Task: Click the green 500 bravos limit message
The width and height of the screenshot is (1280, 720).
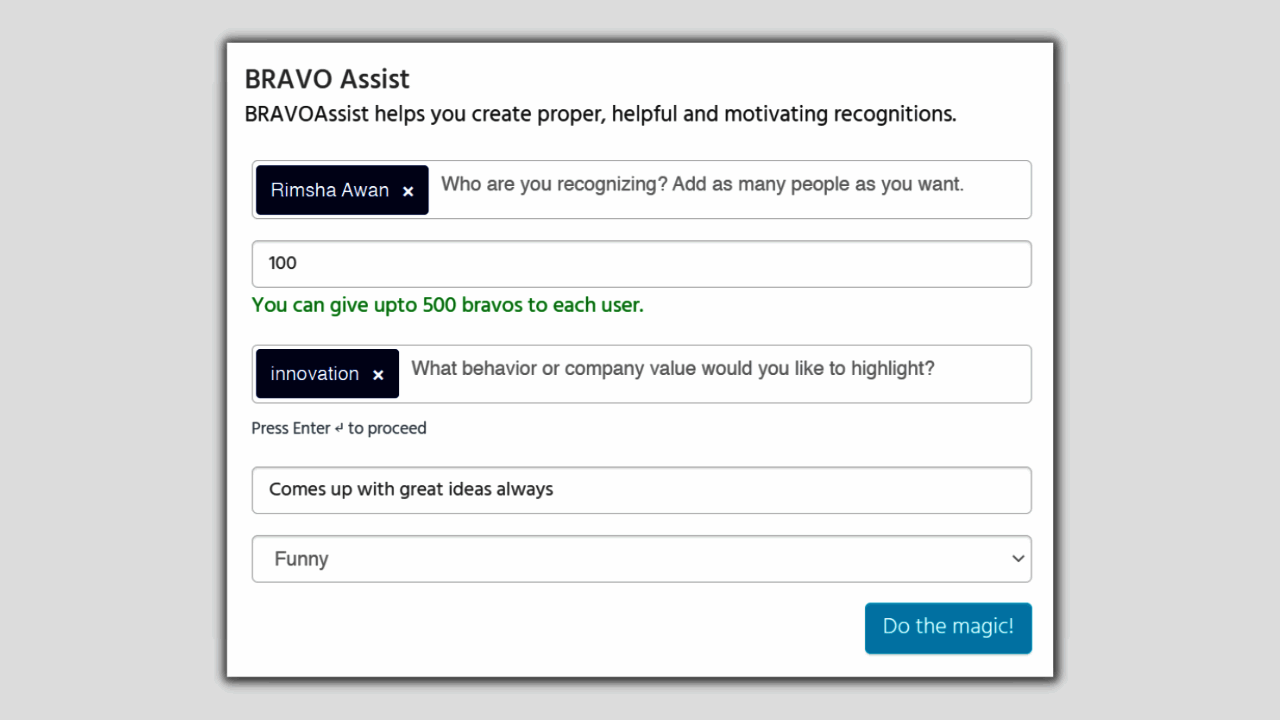Action: (447, 305)
